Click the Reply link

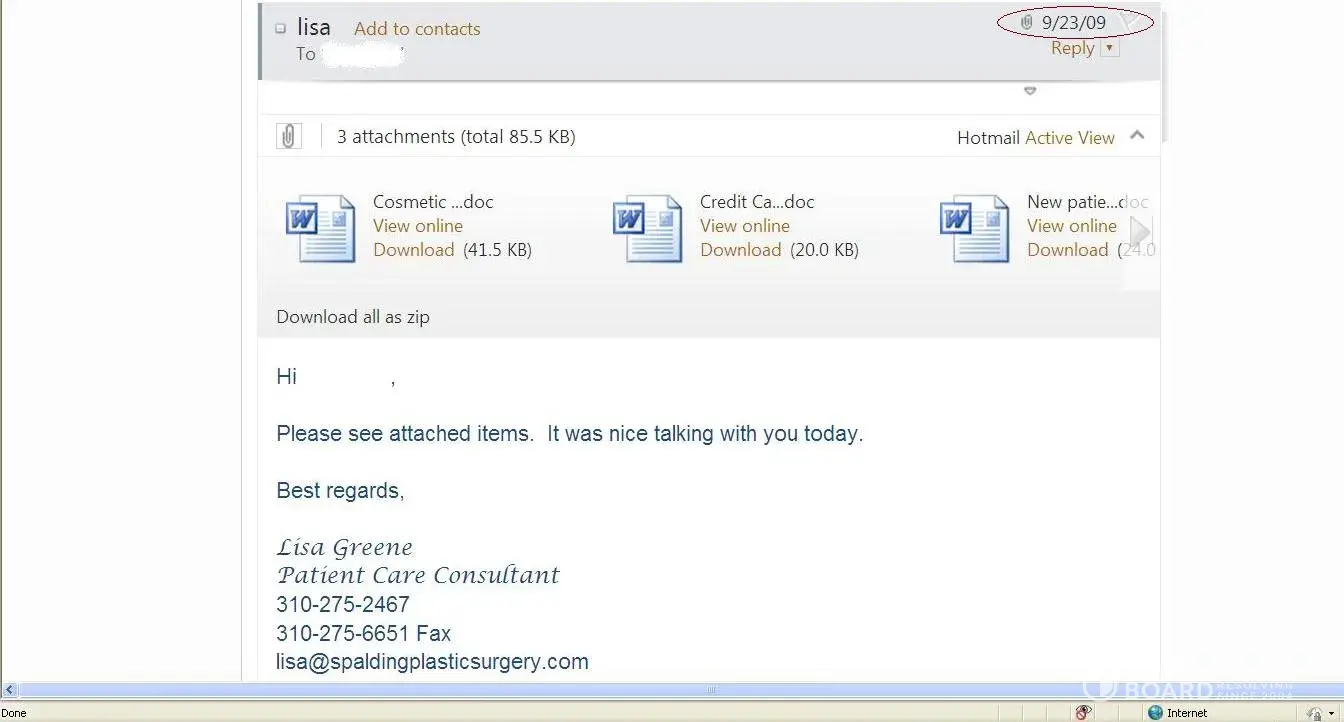1072,48
